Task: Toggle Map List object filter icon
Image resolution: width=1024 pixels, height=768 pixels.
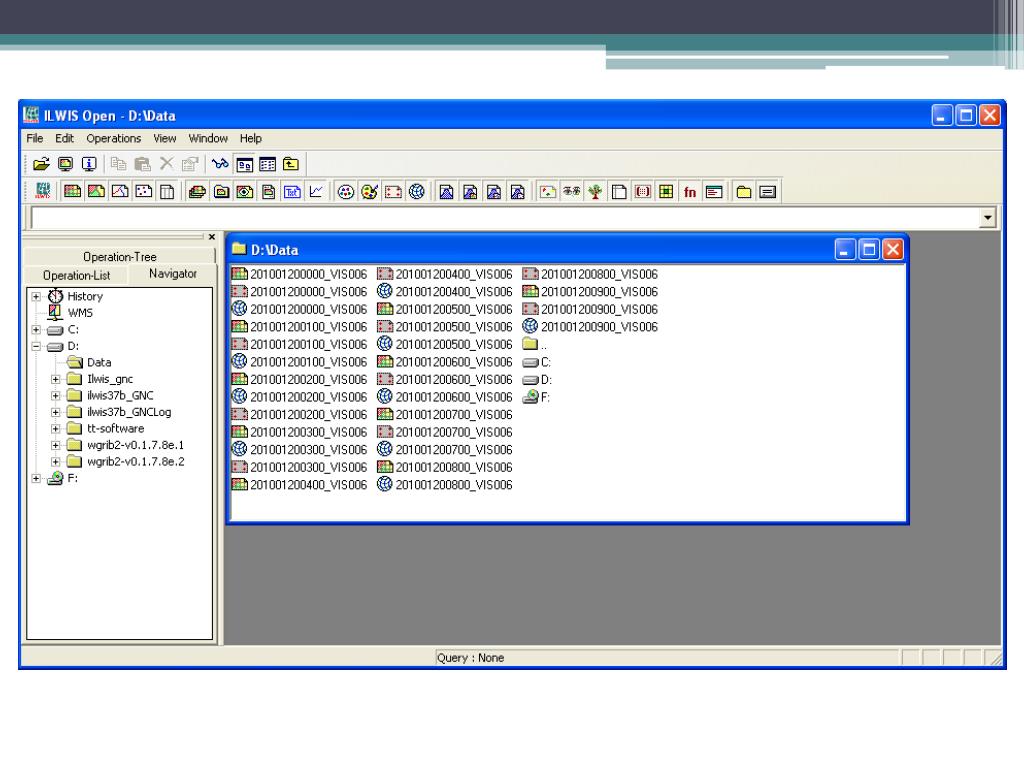Action: pos(197,191)
